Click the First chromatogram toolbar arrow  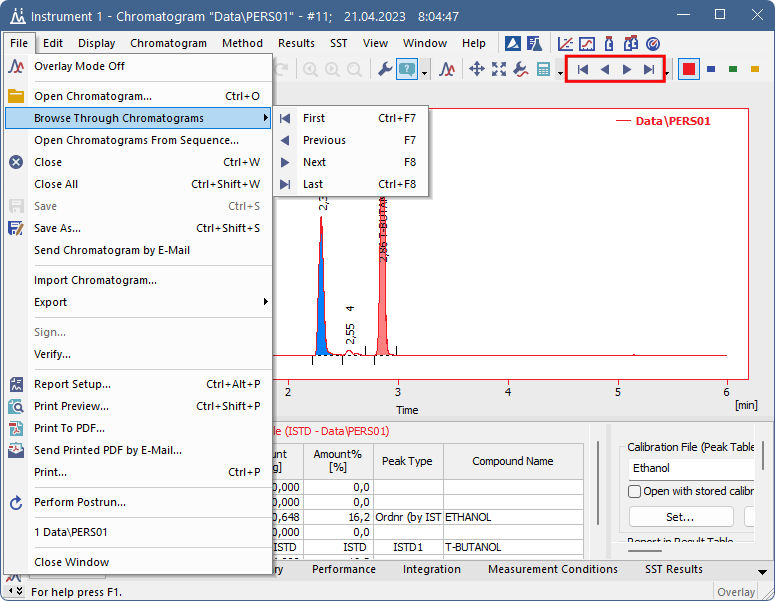tap(582, 70)
